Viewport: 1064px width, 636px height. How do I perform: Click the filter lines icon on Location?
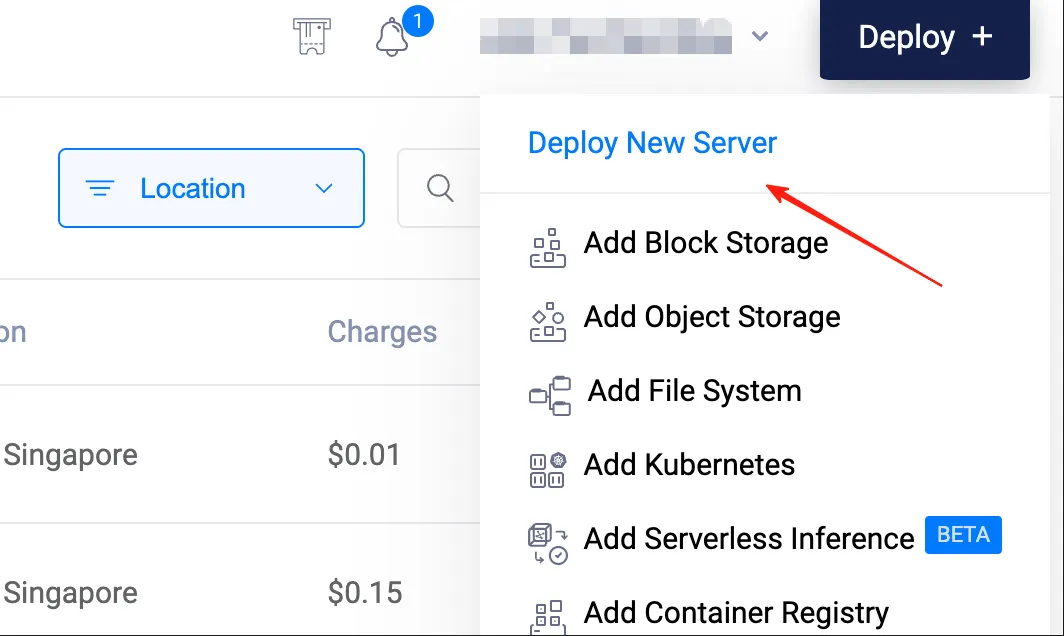100,188
